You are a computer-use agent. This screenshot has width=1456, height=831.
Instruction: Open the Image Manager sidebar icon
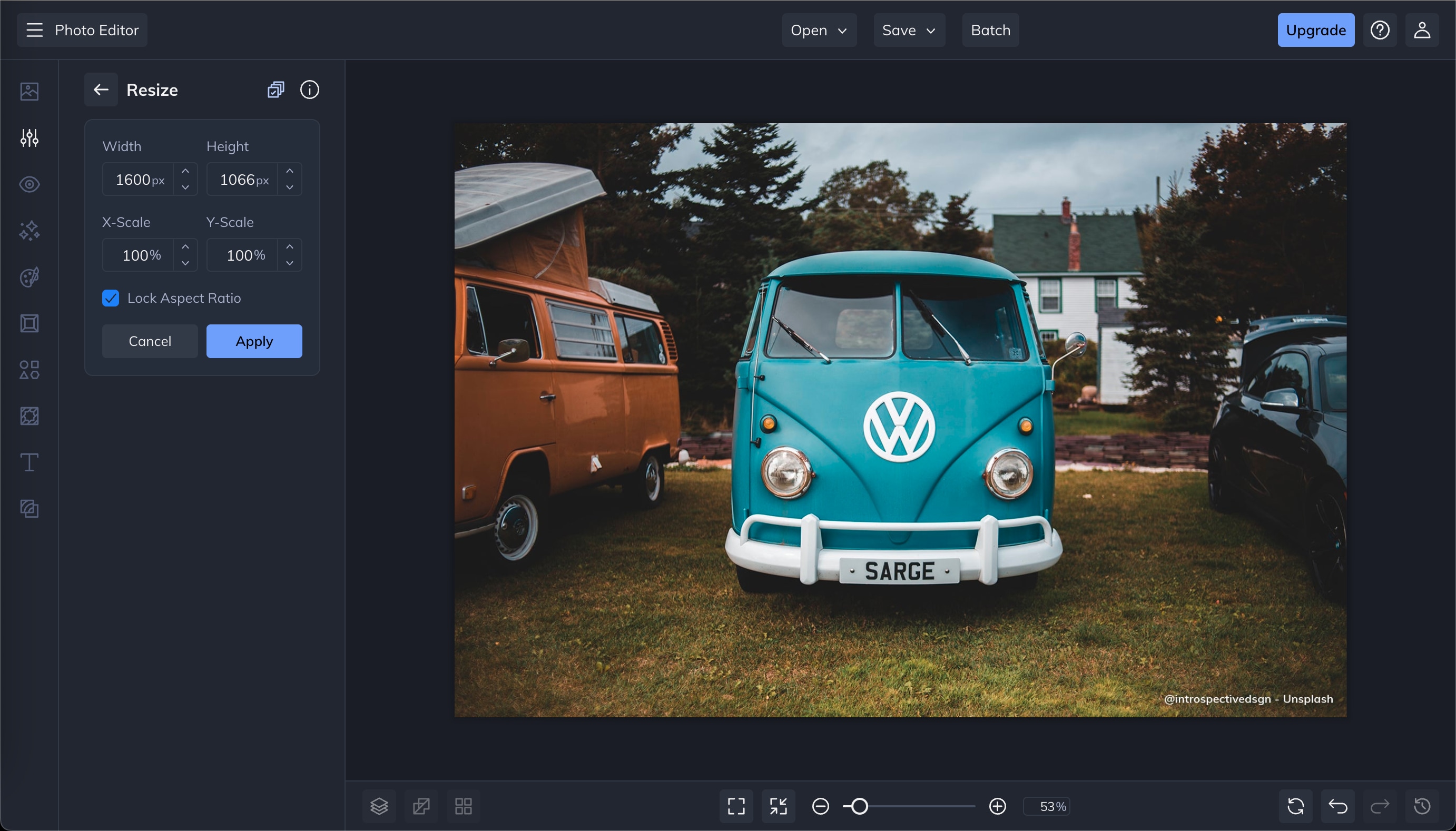coord(29,91)
